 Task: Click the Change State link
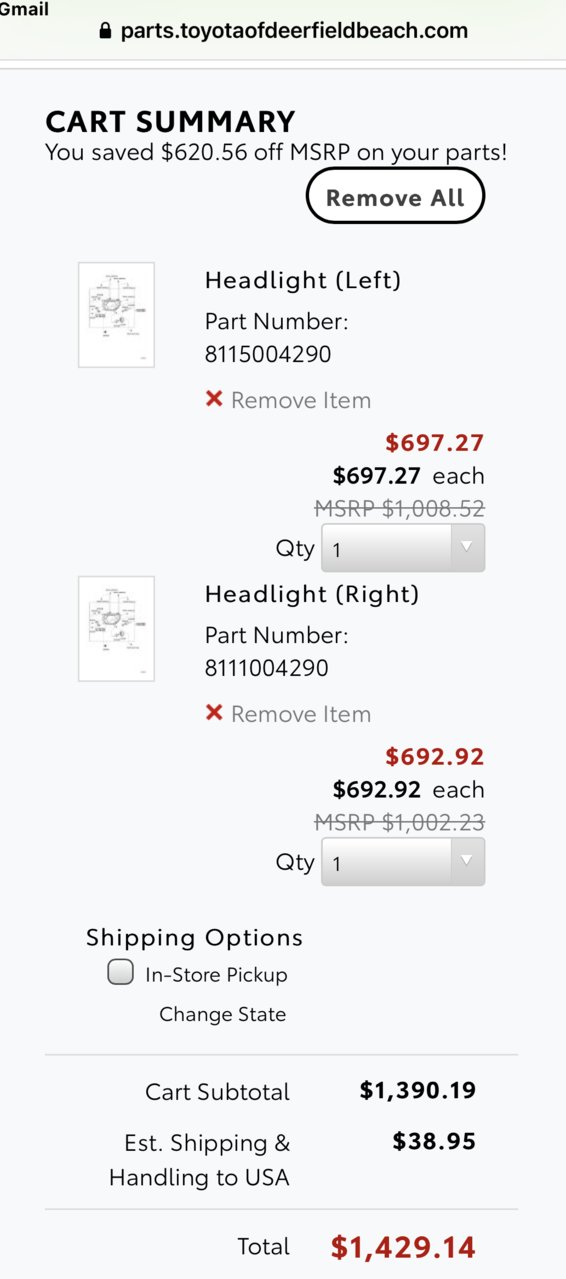pyautogui.click(x=223, y=1014)
